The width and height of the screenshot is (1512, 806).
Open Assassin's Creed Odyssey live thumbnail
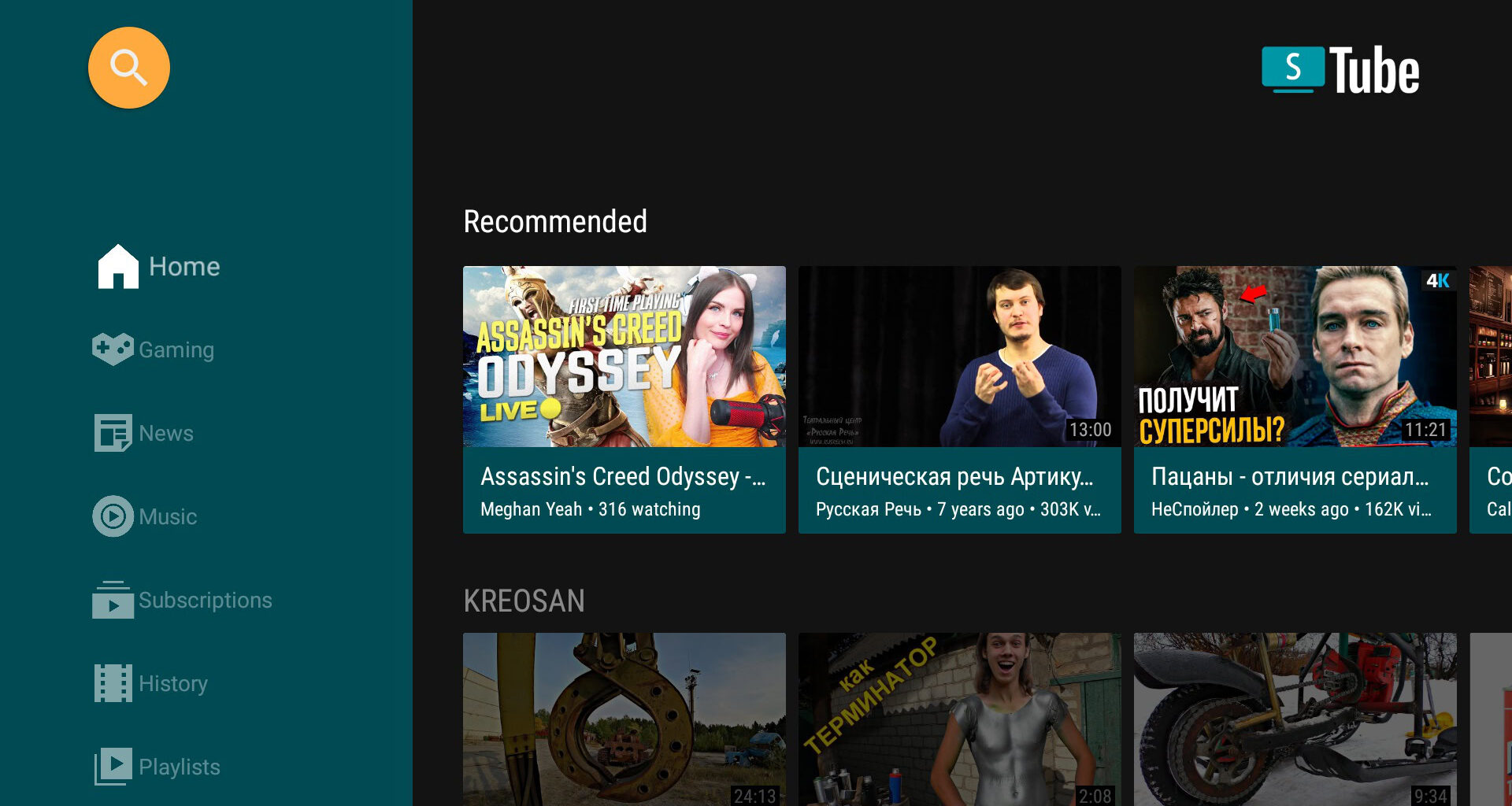[x=624, y=357]
